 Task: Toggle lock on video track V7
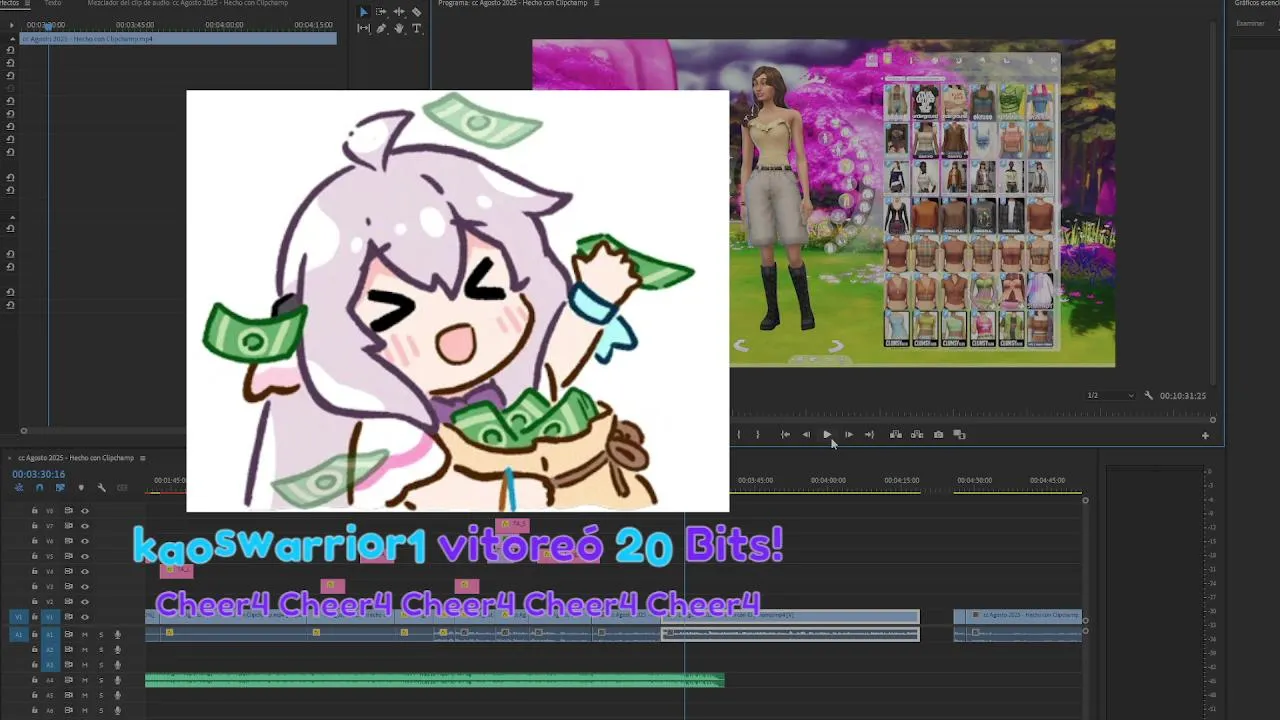click(x=35, y=526)
